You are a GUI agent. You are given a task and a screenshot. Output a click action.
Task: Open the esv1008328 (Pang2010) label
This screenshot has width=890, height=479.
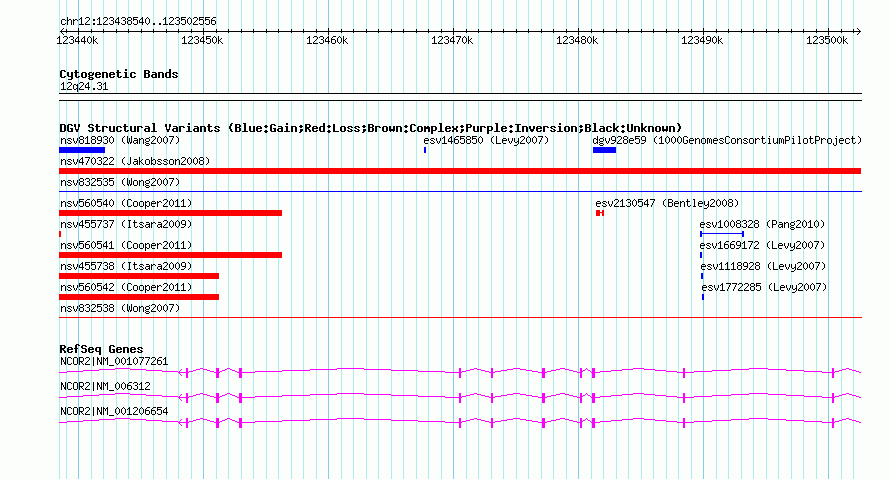[x=762, y=224]
